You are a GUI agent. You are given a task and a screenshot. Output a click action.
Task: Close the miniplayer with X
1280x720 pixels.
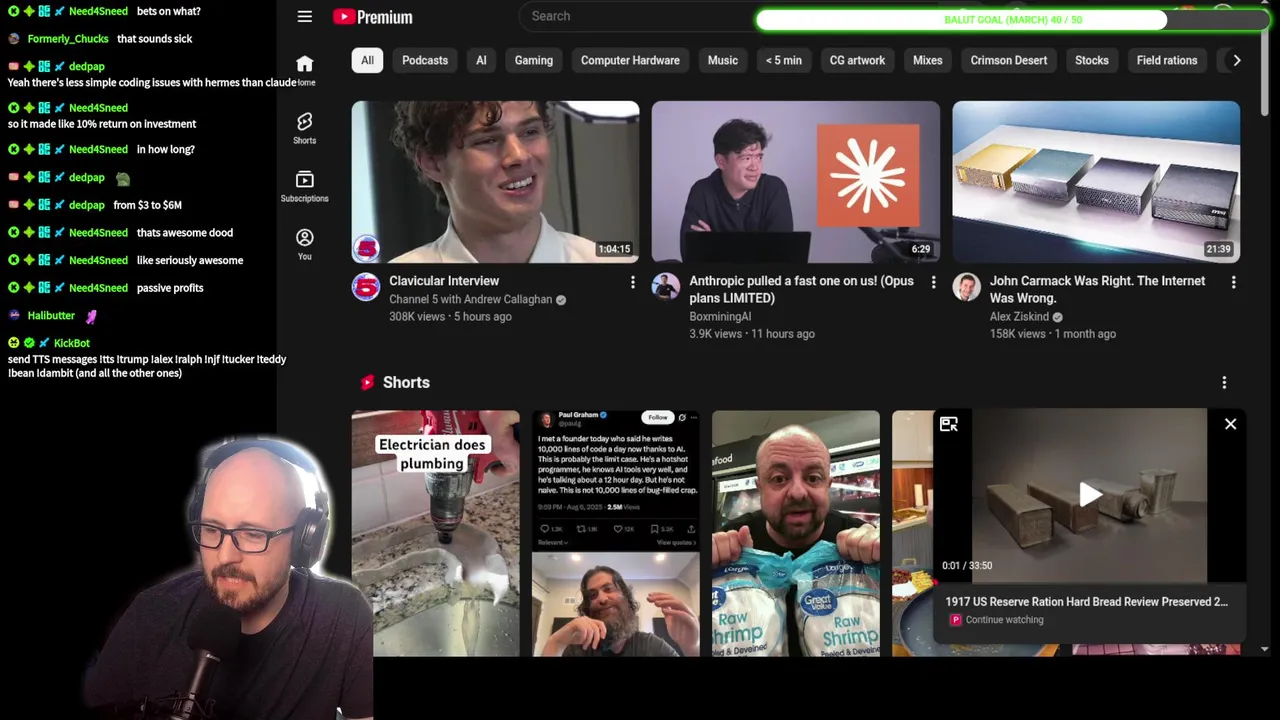pos(1230,425)
